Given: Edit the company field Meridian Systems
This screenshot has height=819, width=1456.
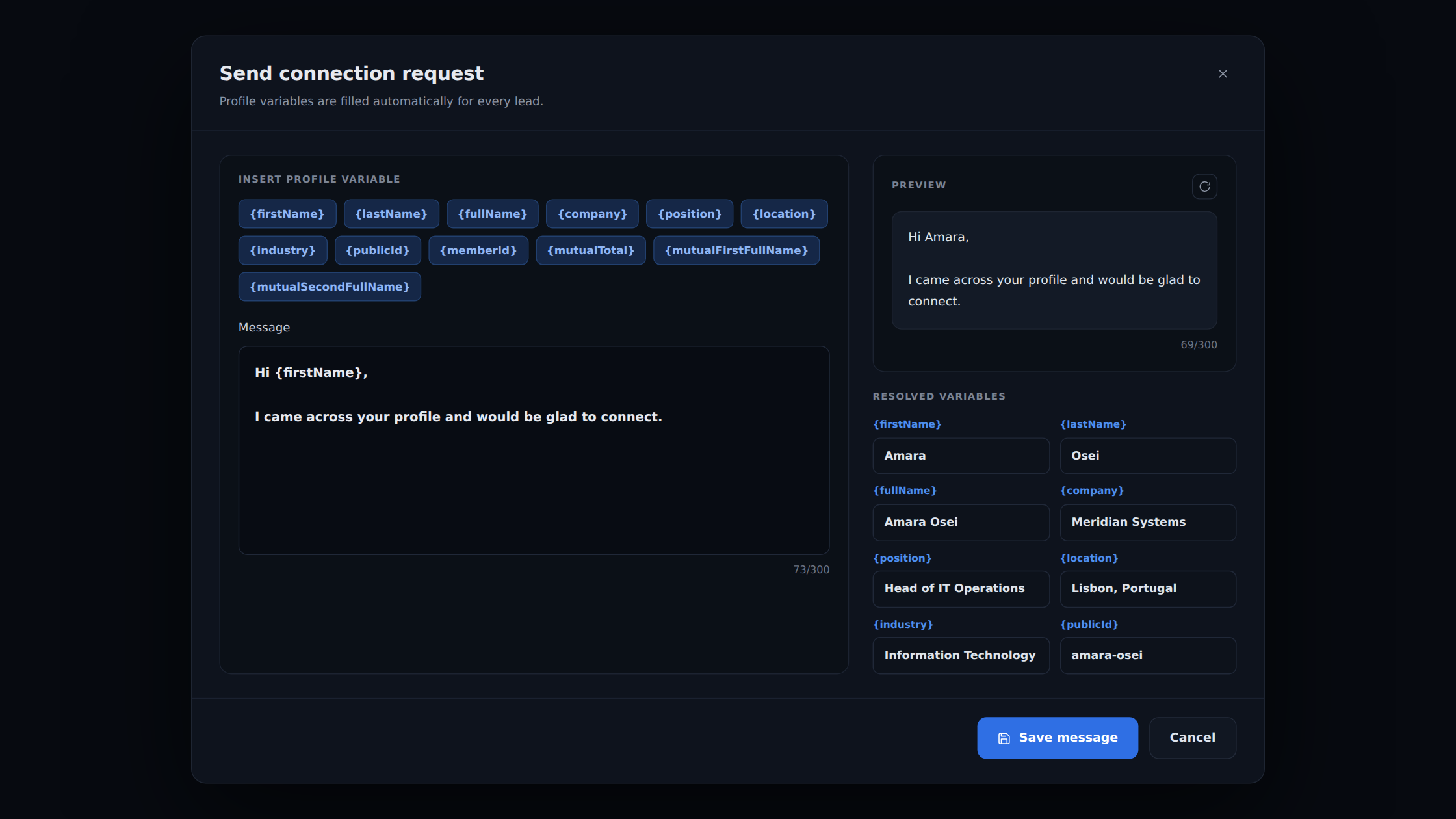Looking at the screenshot, I should 1148,522.
